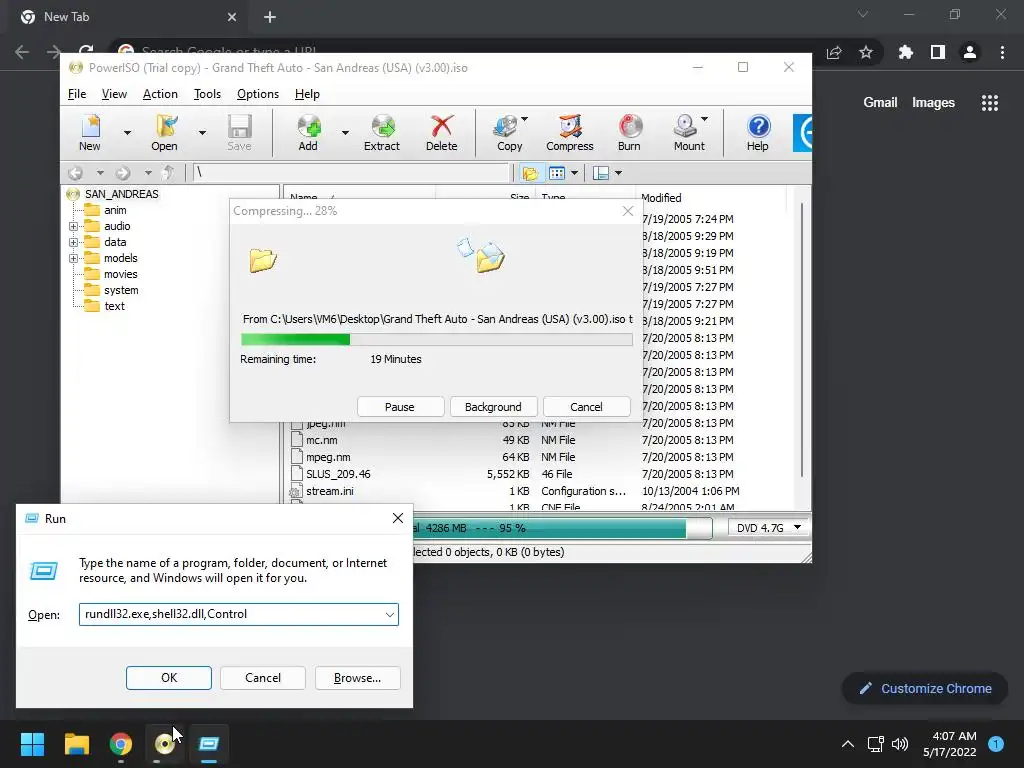Click the speaker volume tray icon

pos(900,744)
